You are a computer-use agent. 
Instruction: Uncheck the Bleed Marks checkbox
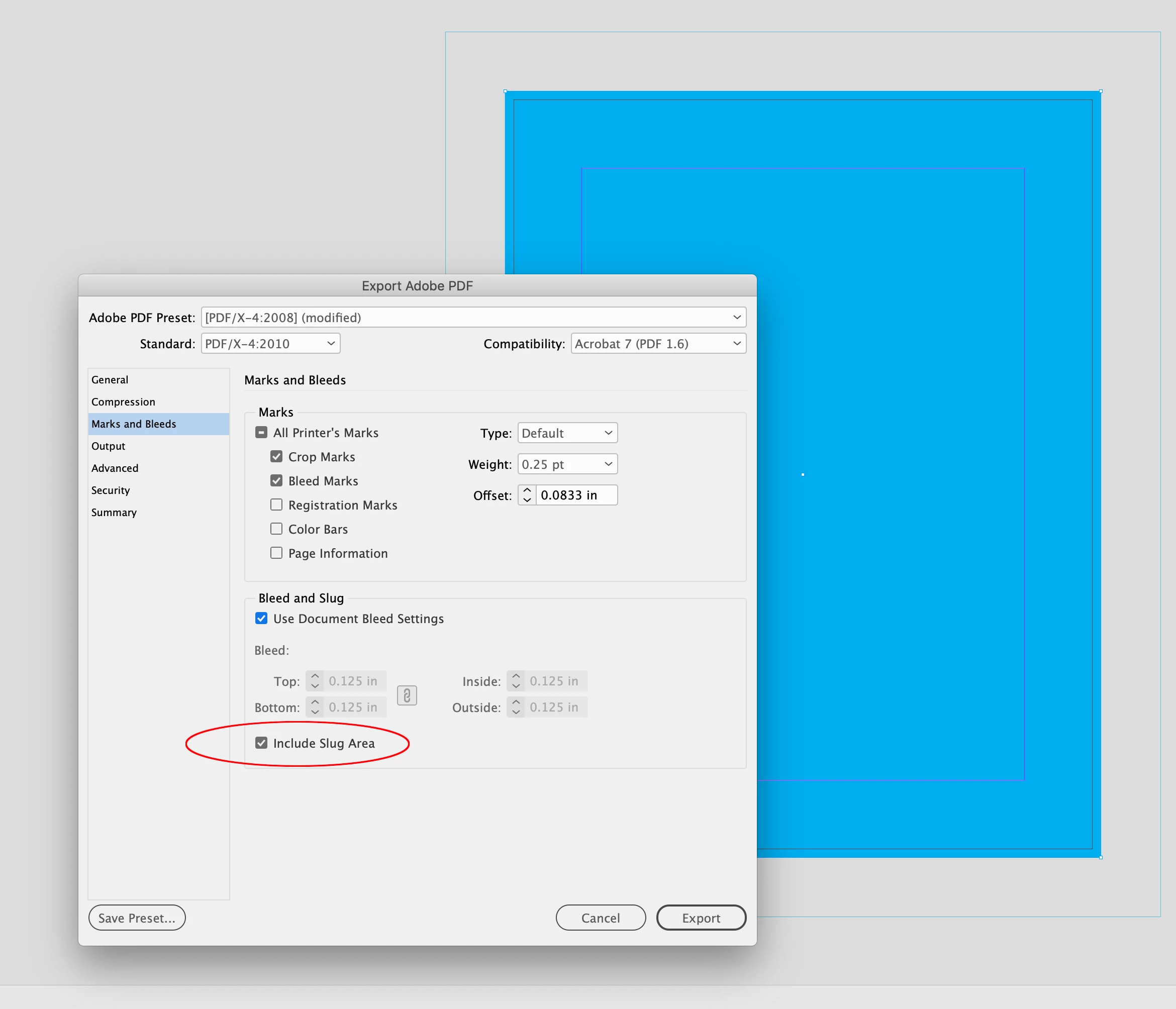pyautogui.click(x=276, y=481)
